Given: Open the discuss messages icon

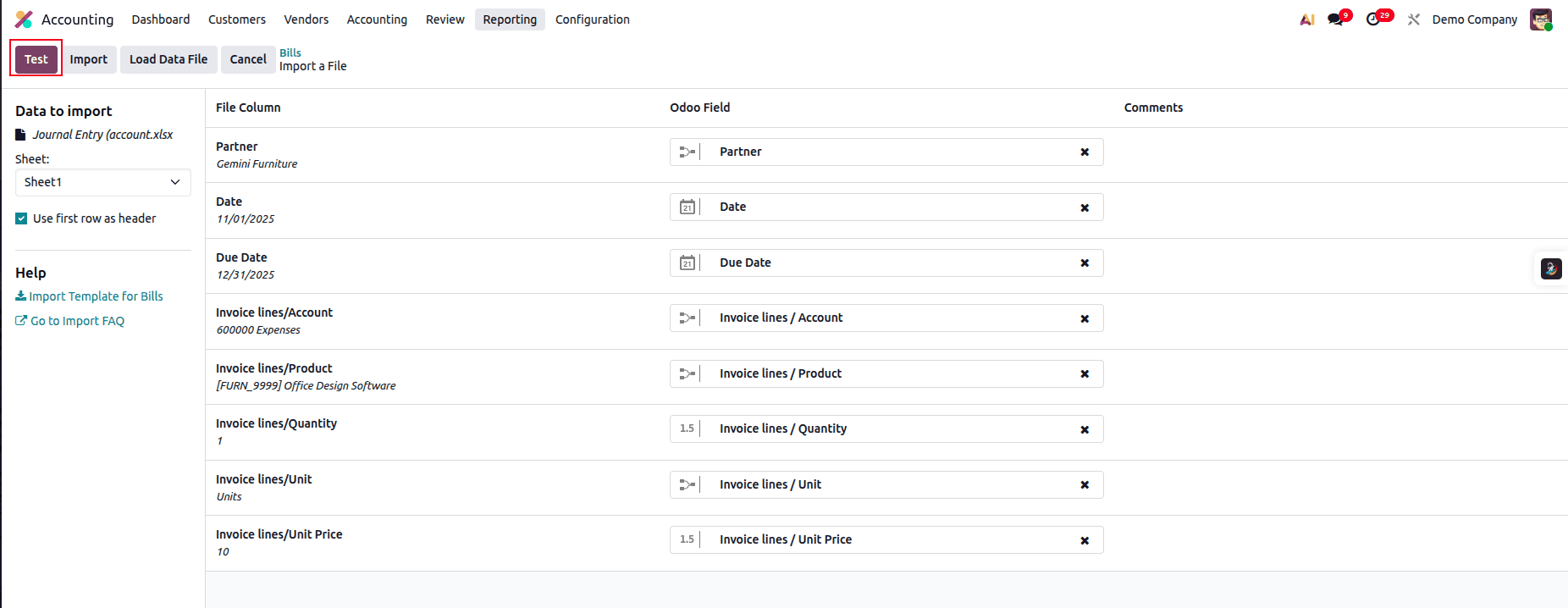Looking at the screenshot, I should tap(1336, 19).
